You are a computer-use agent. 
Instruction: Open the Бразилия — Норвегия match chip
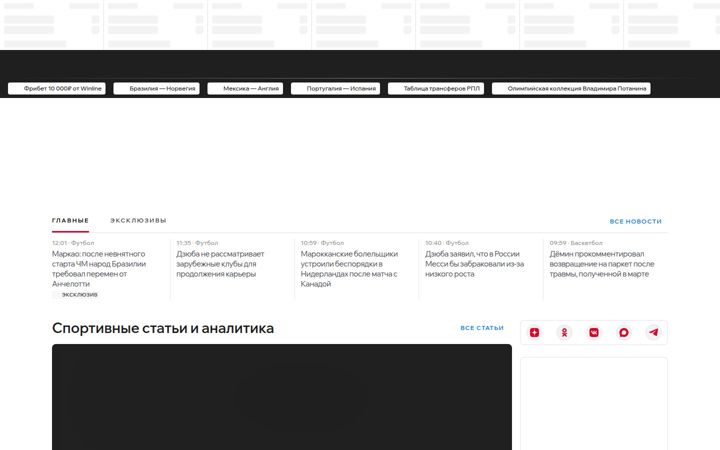(157, 89)
